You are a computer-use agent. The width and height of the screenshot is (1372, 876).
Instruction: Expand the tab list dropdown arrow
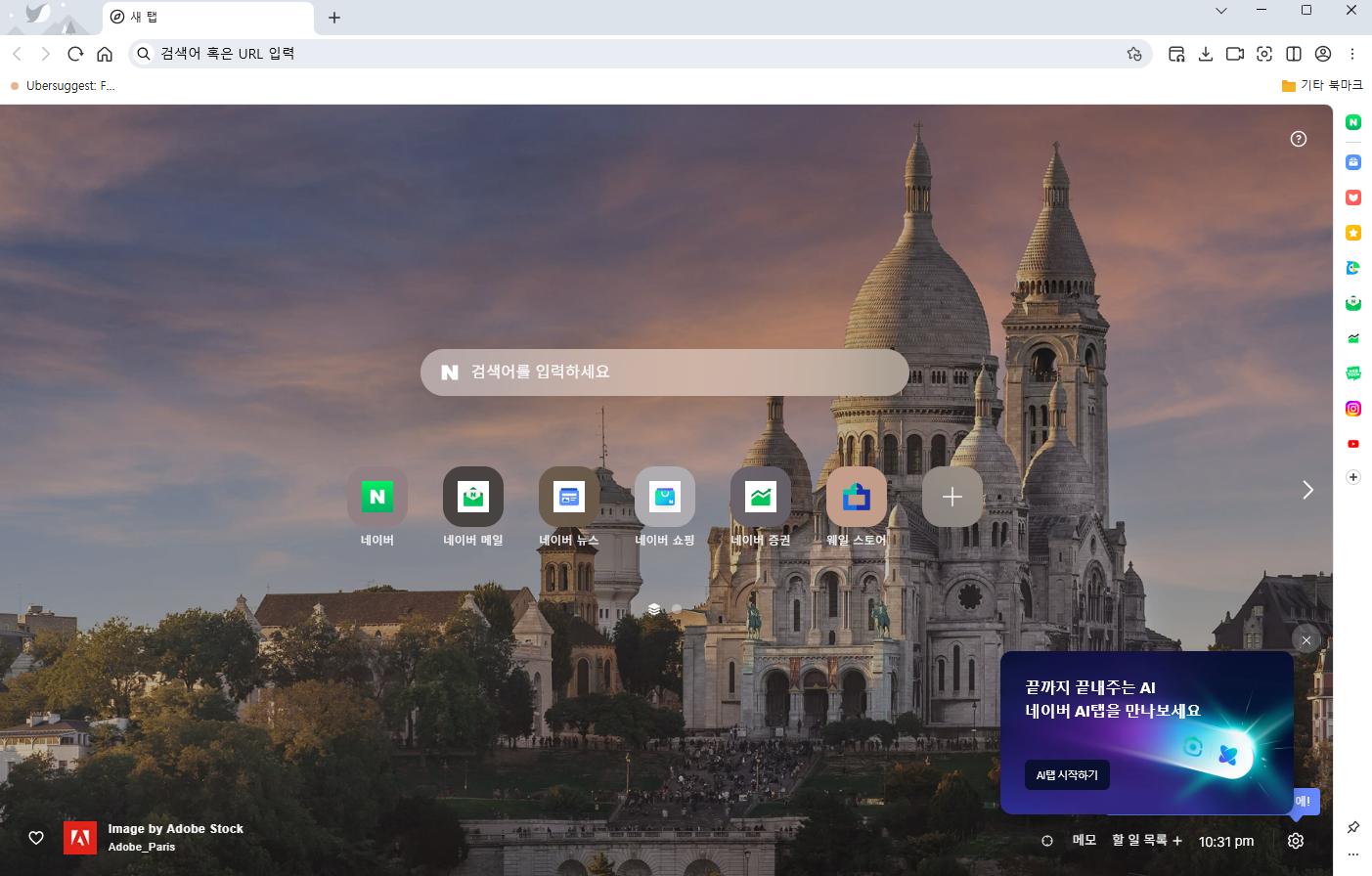(1221, 11)
